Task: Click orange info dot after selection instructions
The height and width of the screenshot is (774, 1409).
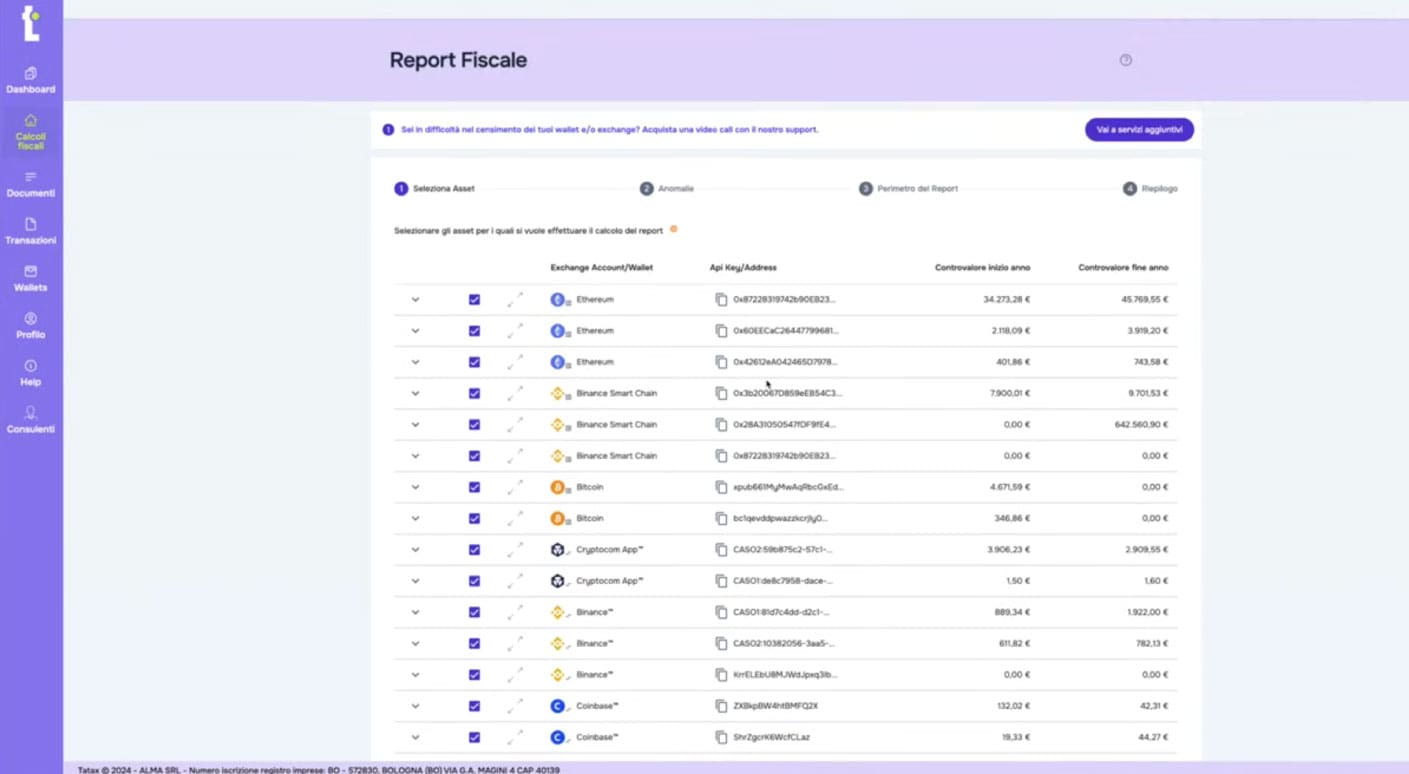Action: point(673,229)
